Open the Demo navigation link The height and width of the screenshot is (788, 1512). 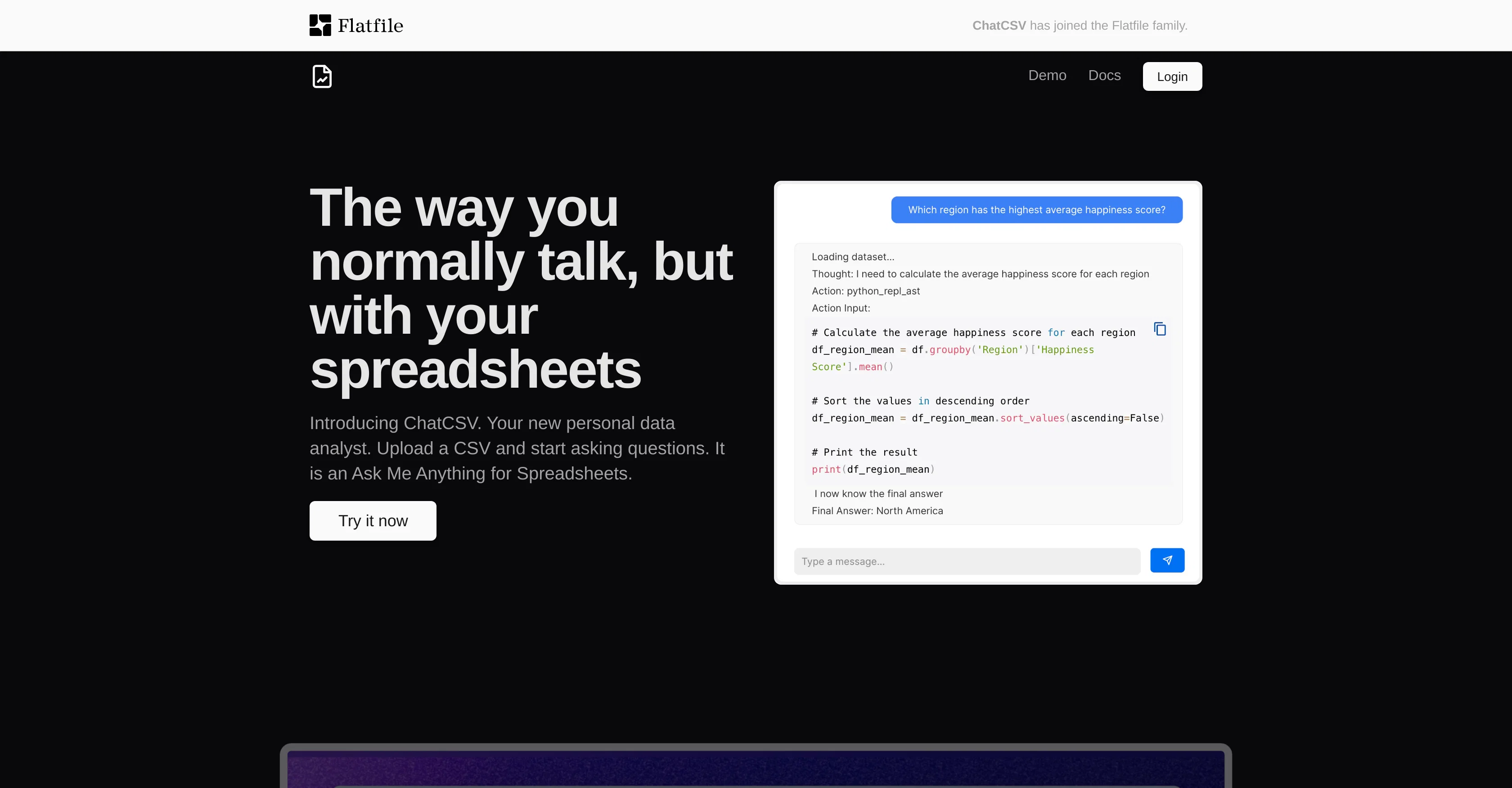pos(1047,76)
